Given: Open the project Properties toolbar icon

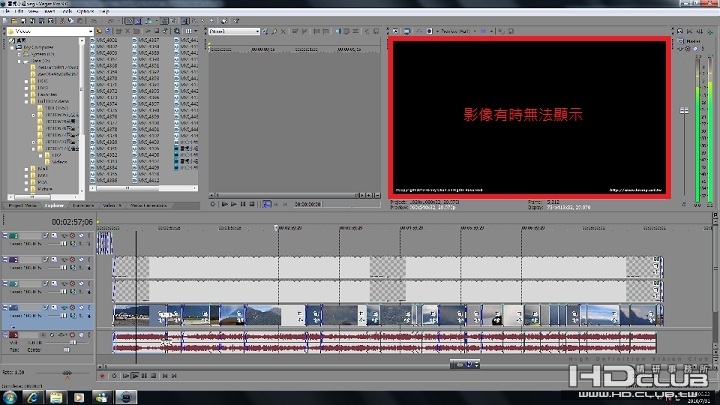Looking at the screenshot, I should point(51,21).
